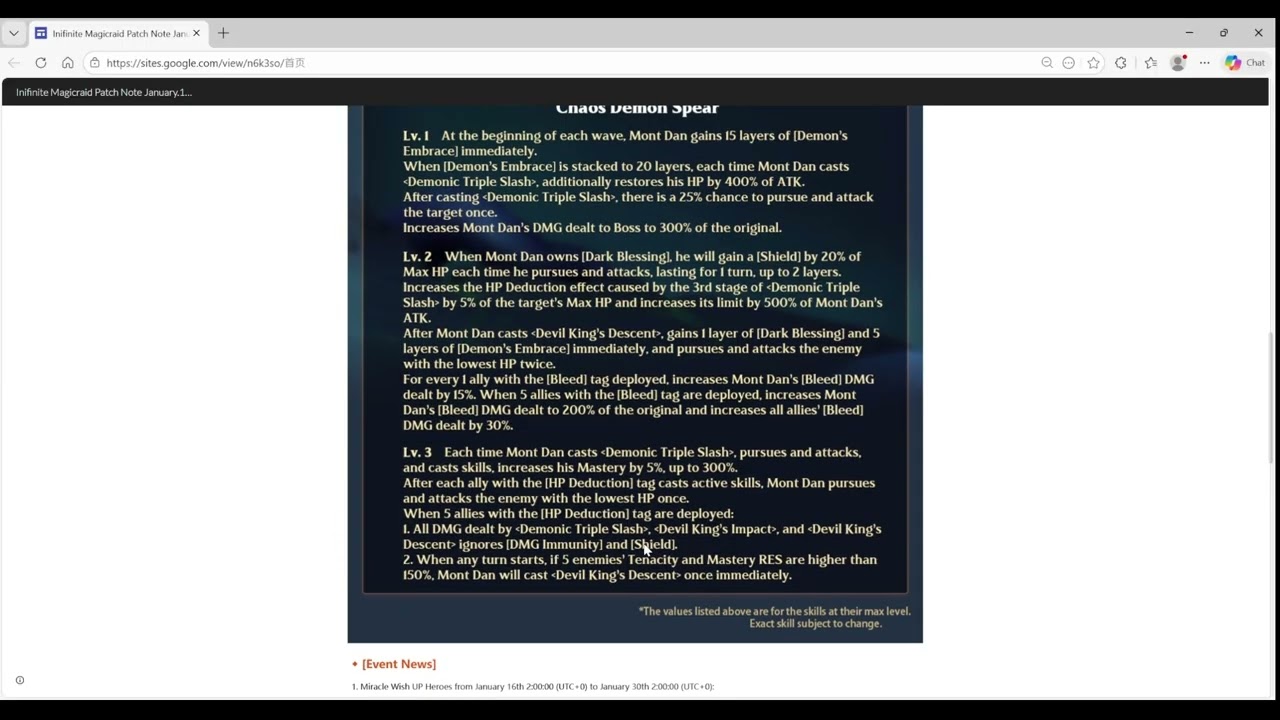Add this page to favorites
This screenshot has height=720, width=1280.
pyautogui.click(x=1094, y=62)
